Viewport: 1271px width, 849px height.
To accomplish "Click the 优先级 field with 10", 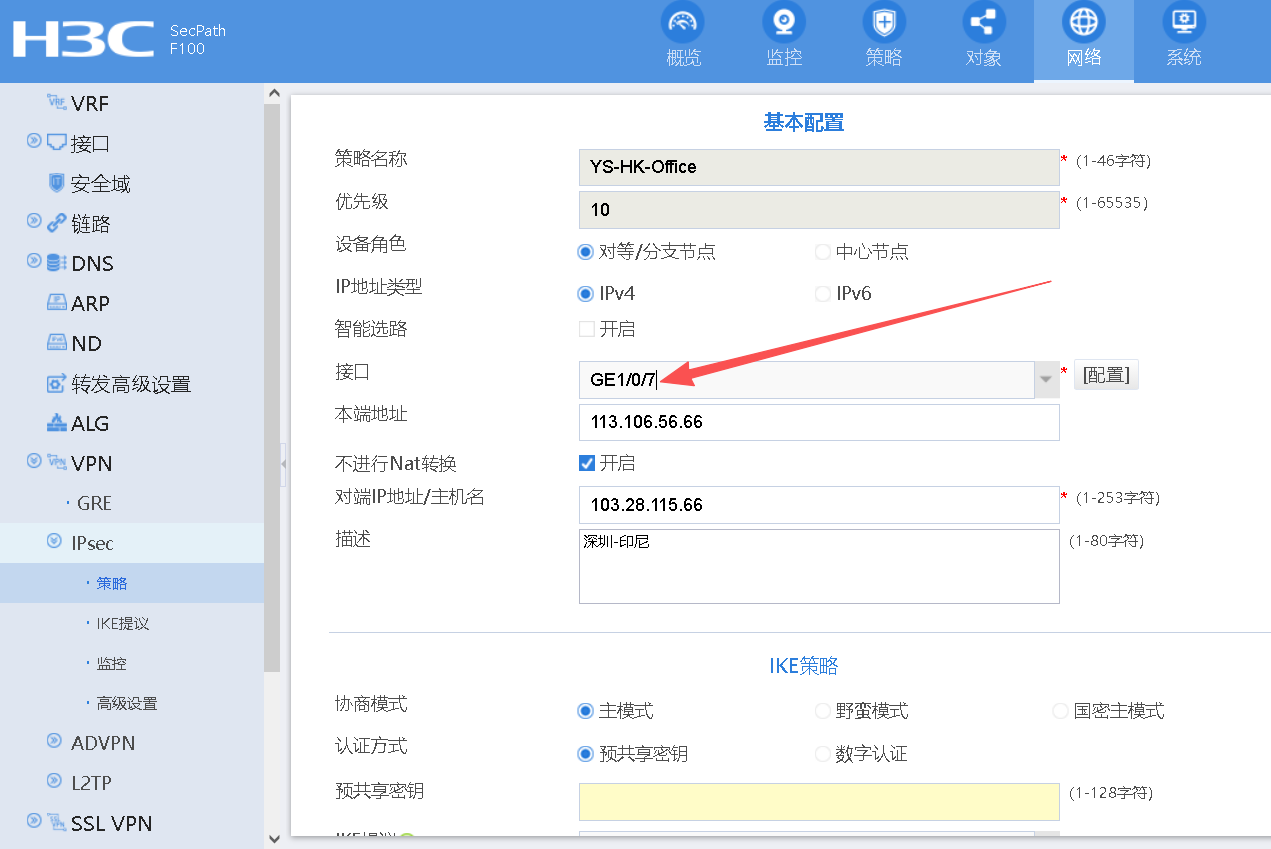I will coord(819,210).
